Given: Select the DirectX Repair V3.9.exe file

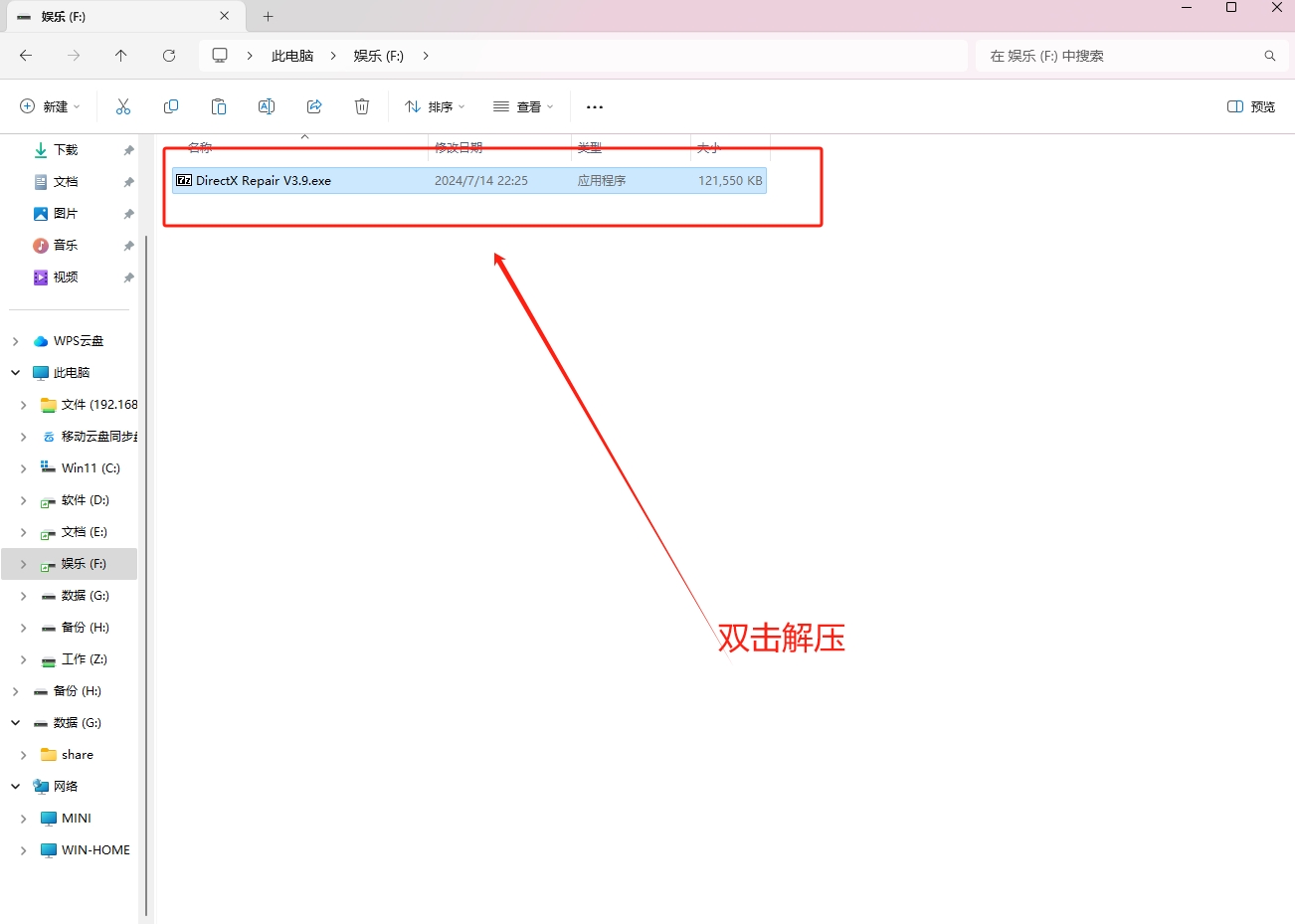Looking at the screenshot, I should [x=264, y=181].
